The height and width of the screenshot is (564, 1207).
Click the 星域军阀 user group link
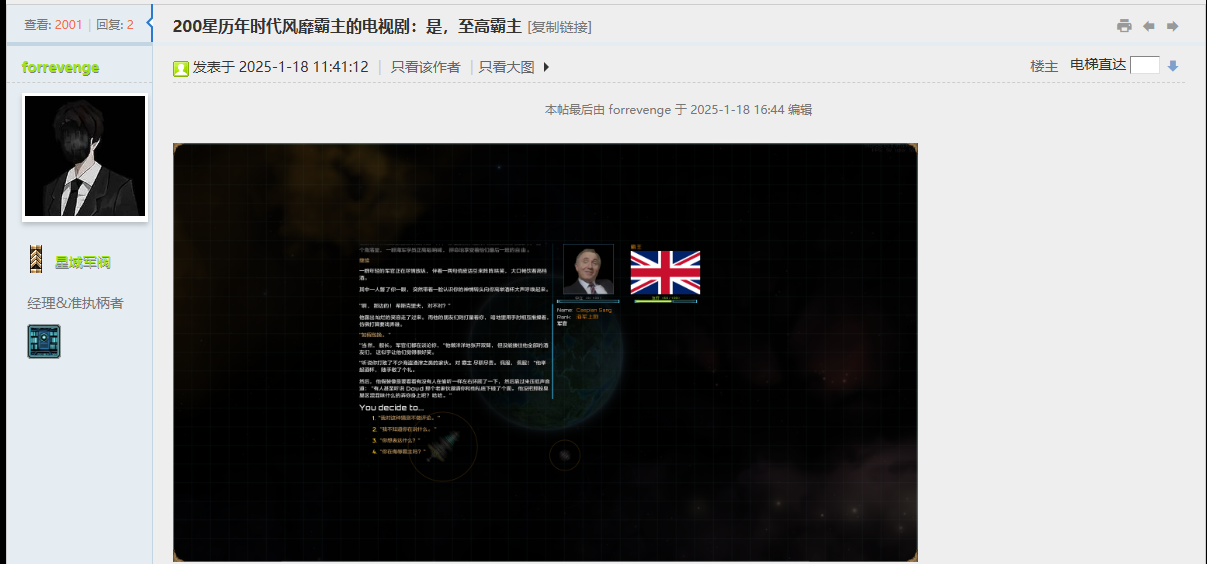pos(82,262)
